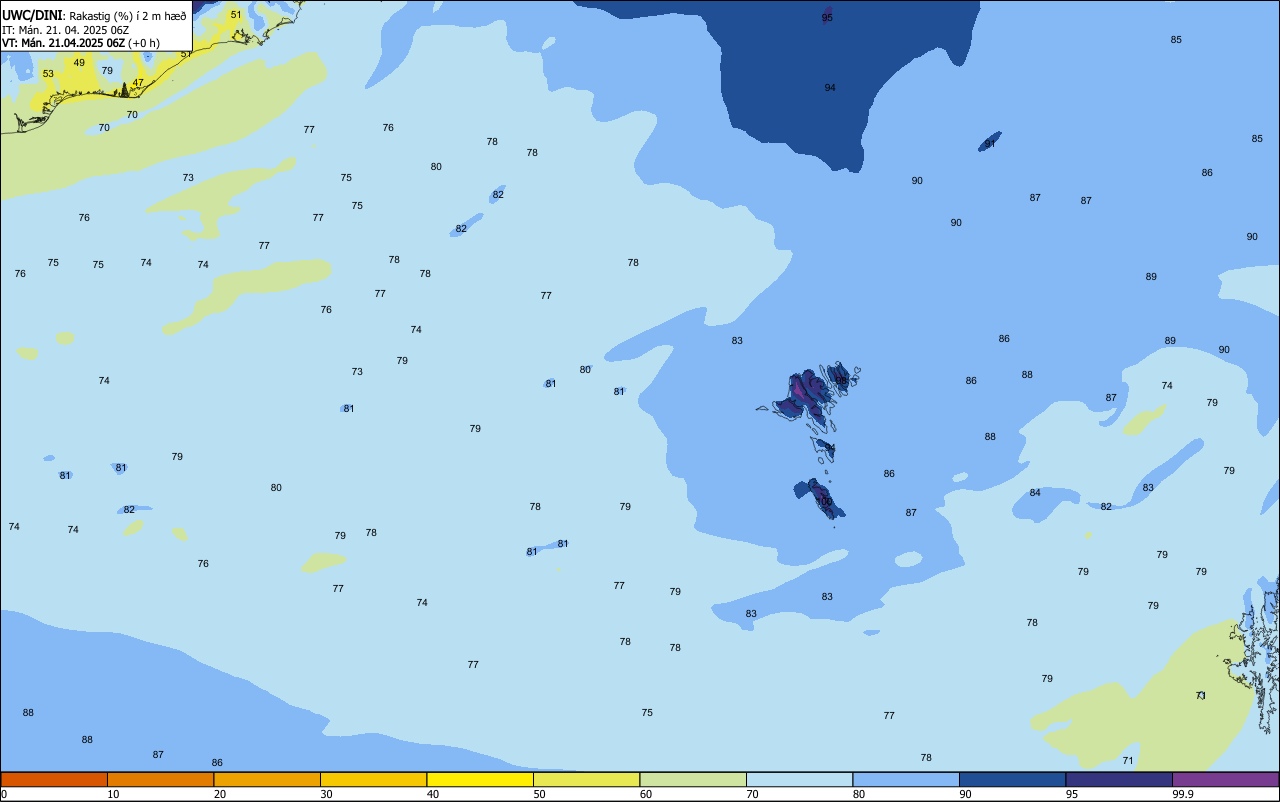1280x802 pixels.
Task: Click the purple above-99.9 legend segment
Action: [x=1225, y=779]
